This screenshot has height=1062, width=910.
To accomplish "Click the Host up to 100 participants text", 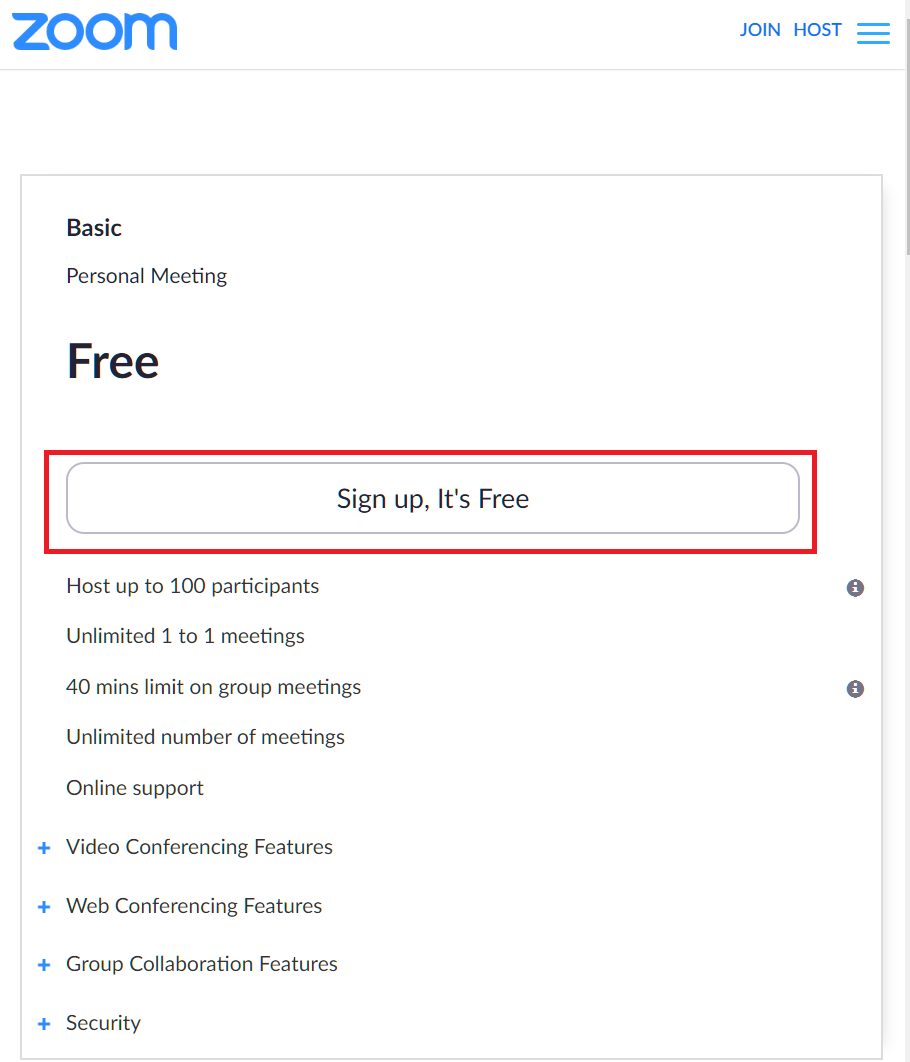I will pos(193,586).
